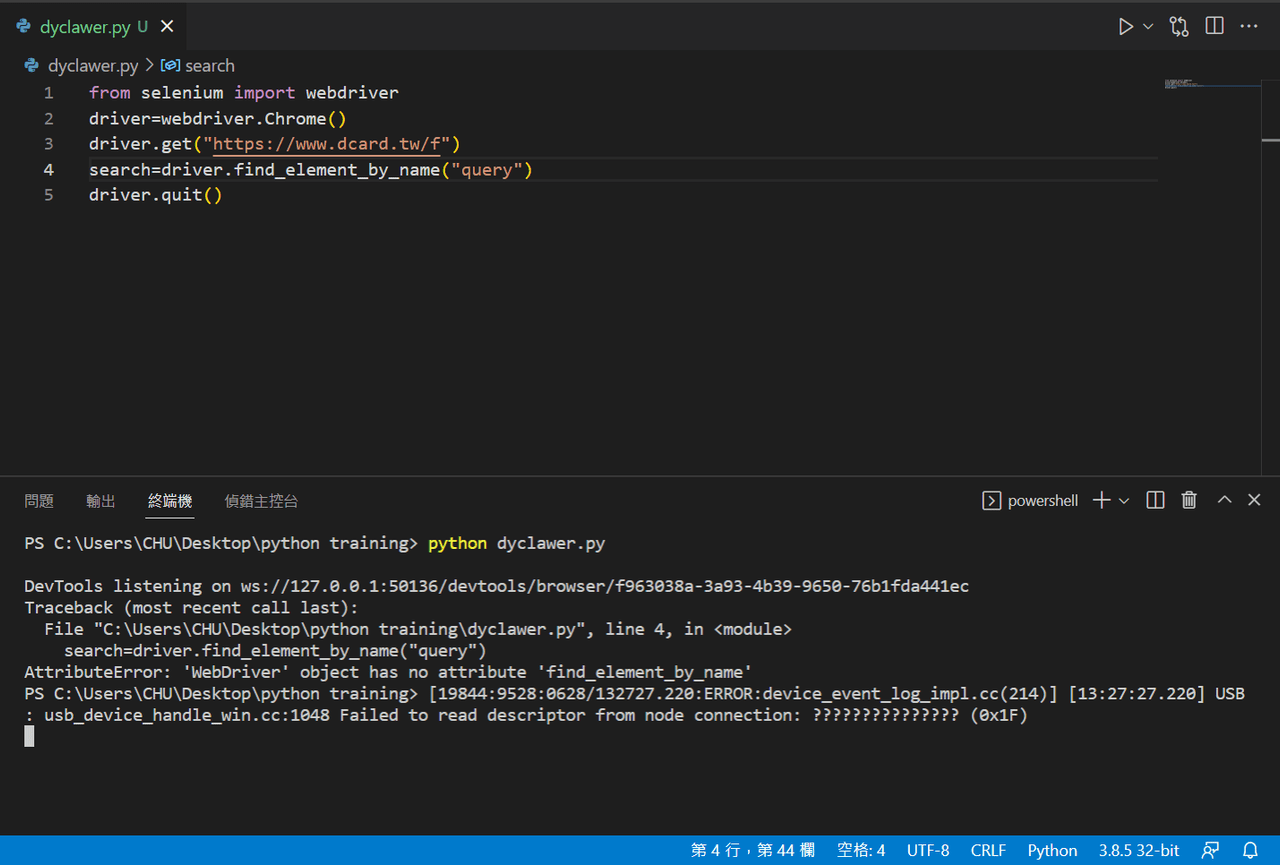The image size is (1280, 865).
Task: Open more editor actions with the ellipsis icon
Action: tap(1249, 26)
